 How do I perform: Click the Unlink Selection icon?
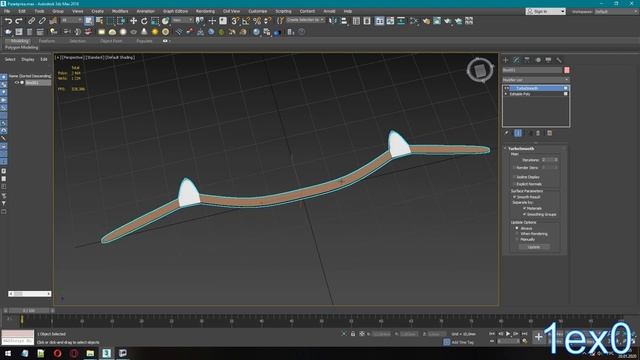(42, 21)
